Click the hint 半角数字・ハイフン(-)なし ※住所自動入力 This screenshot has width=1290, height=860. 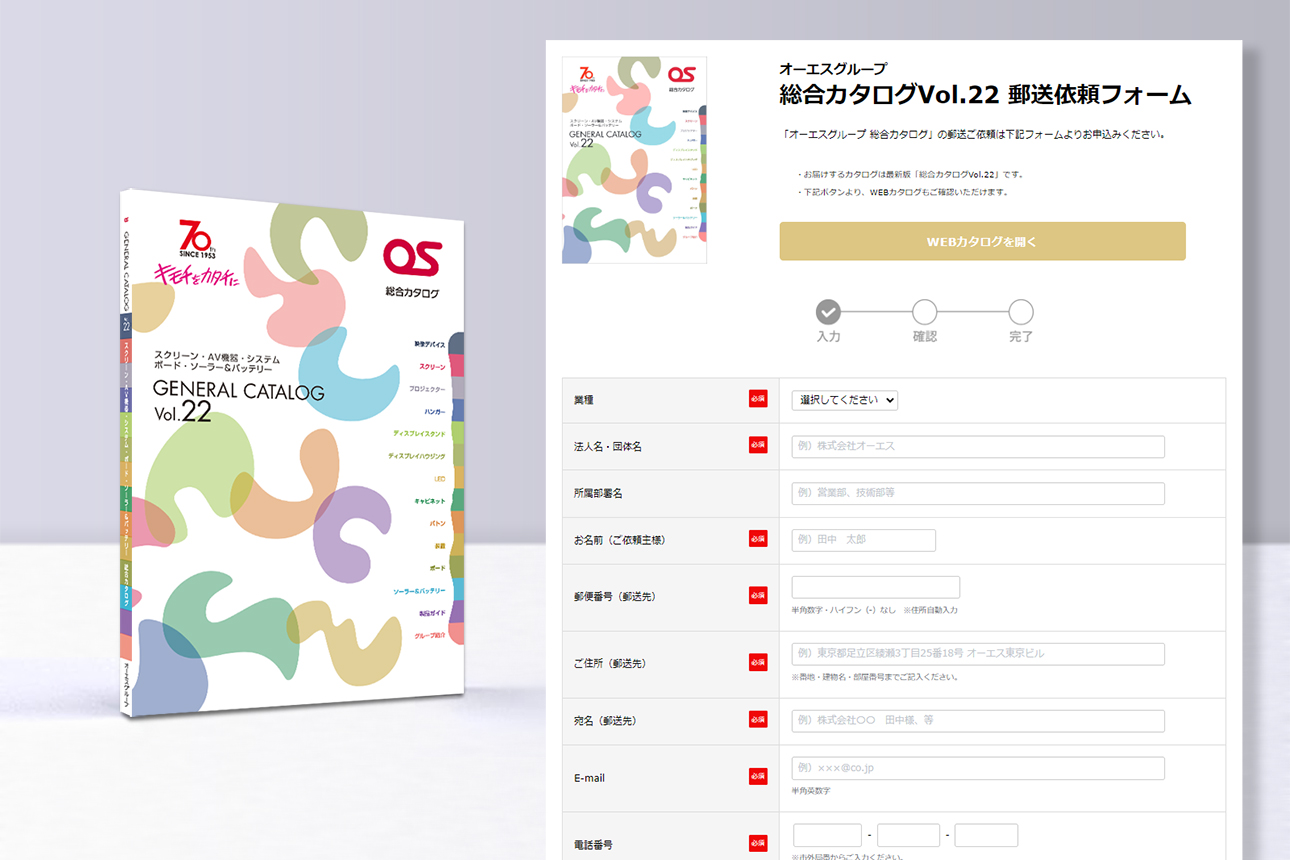click(x=874, y=610)
